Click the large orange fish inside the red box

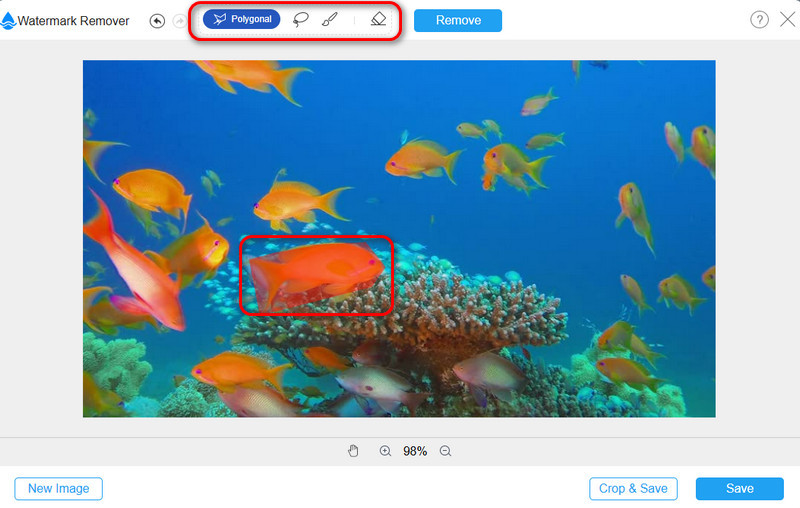pyautogui.click(x=315, y=273)
